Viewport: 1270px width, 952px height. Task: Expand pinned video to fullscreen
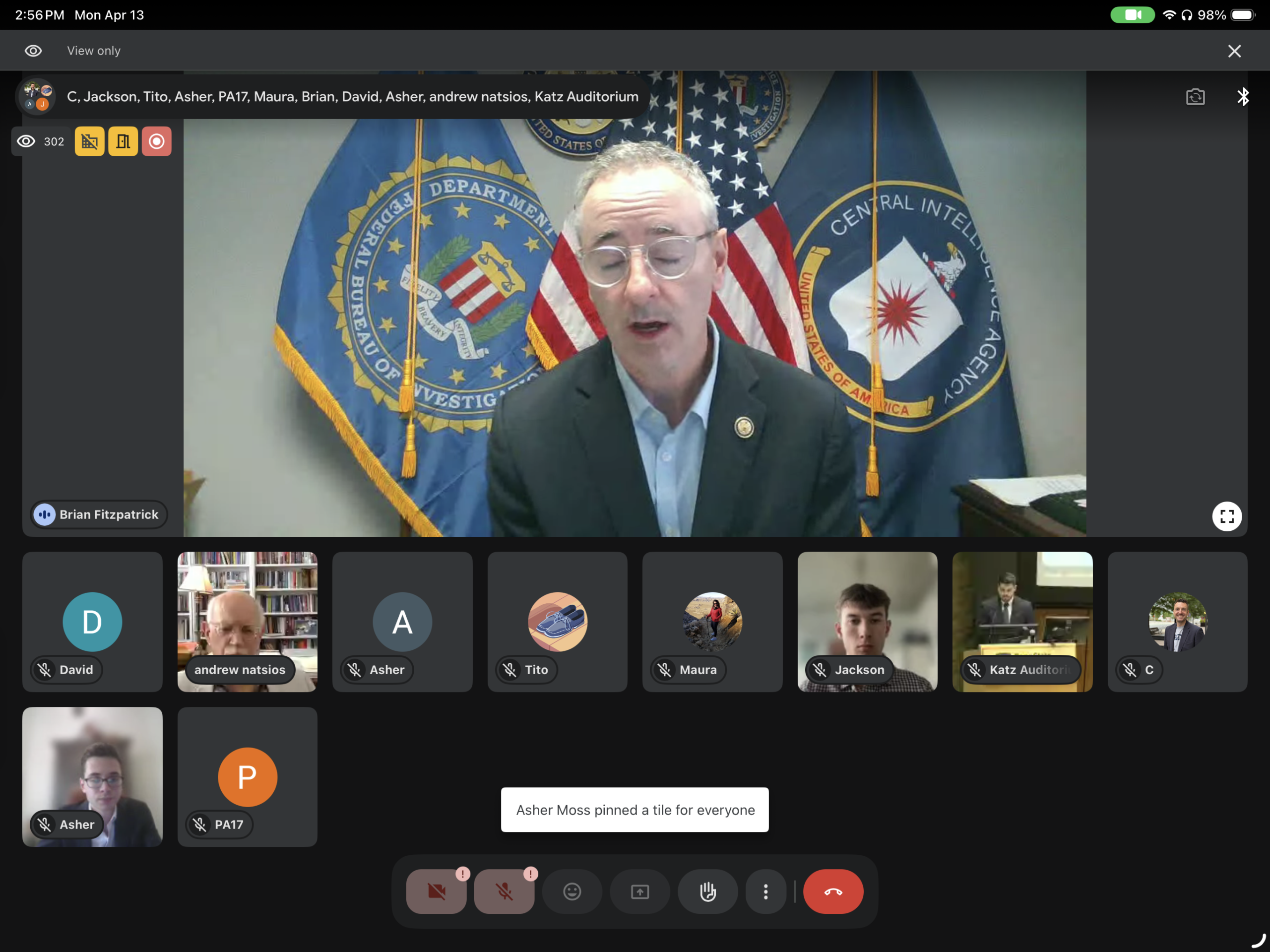pos(1226,516)
